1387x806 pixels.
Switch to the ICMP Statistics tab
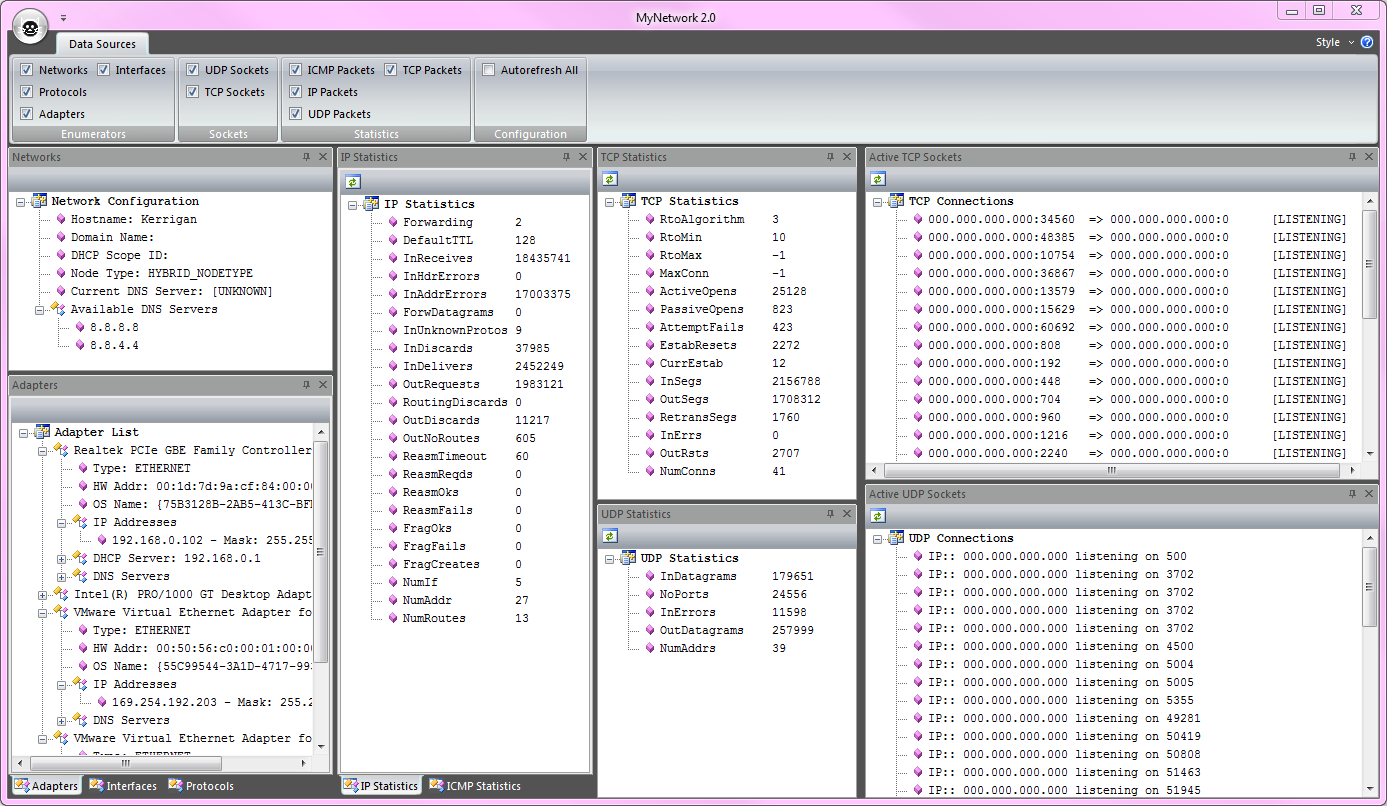tap(475, 786)
